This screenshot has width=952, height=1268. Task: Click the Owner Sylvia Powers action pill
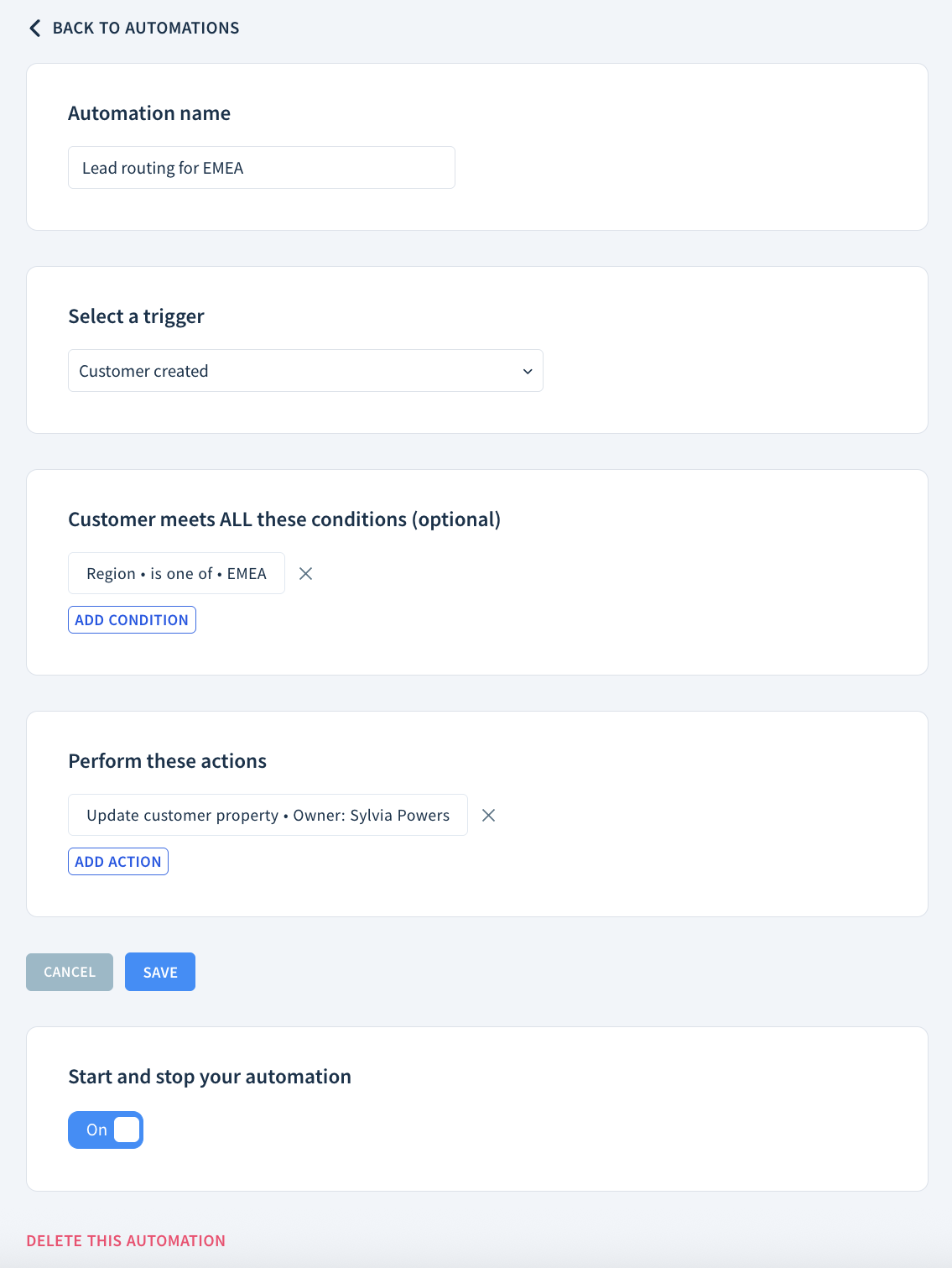(267, 815)
